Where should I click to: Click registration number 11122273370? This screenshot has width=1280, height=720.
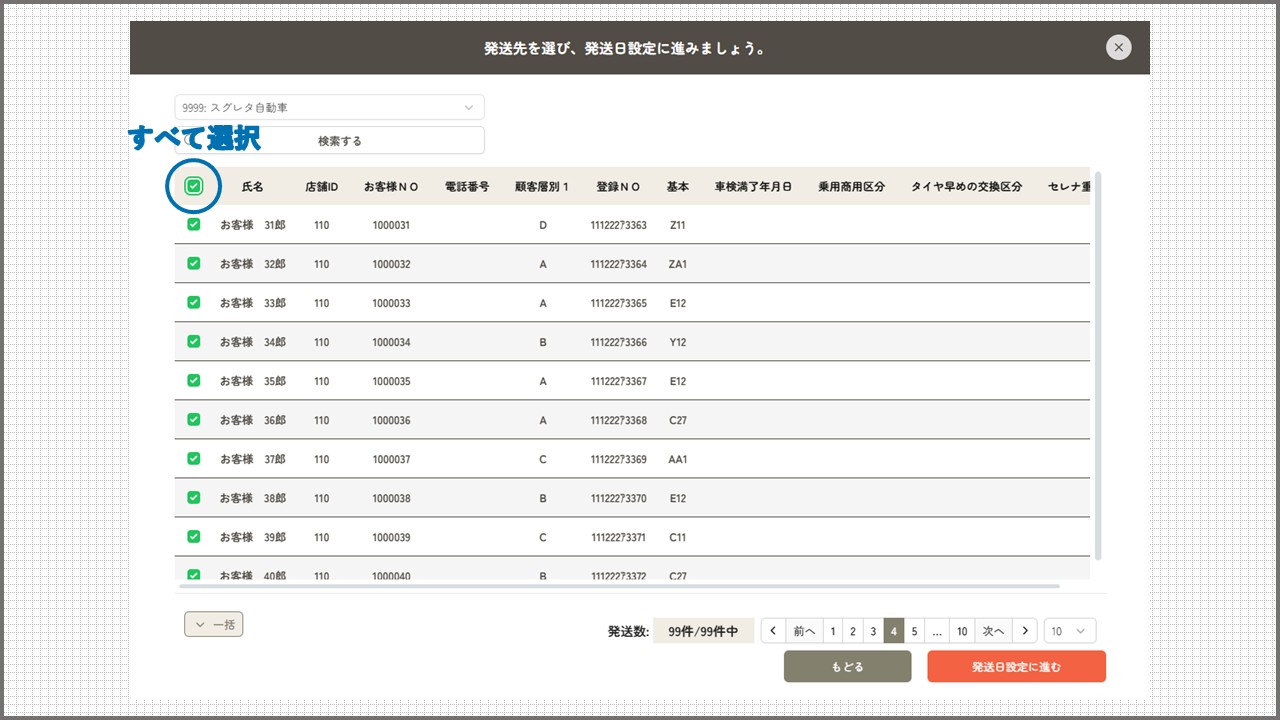[618, 498]
